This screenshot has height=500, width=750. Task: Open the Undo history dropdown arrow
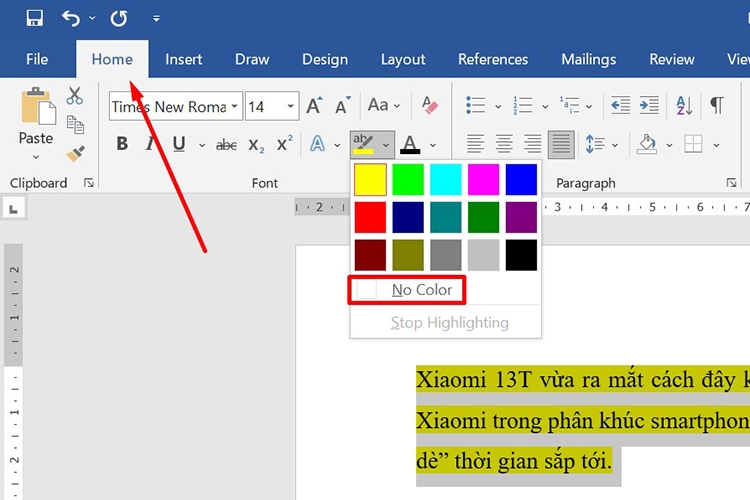coord(92,18)
